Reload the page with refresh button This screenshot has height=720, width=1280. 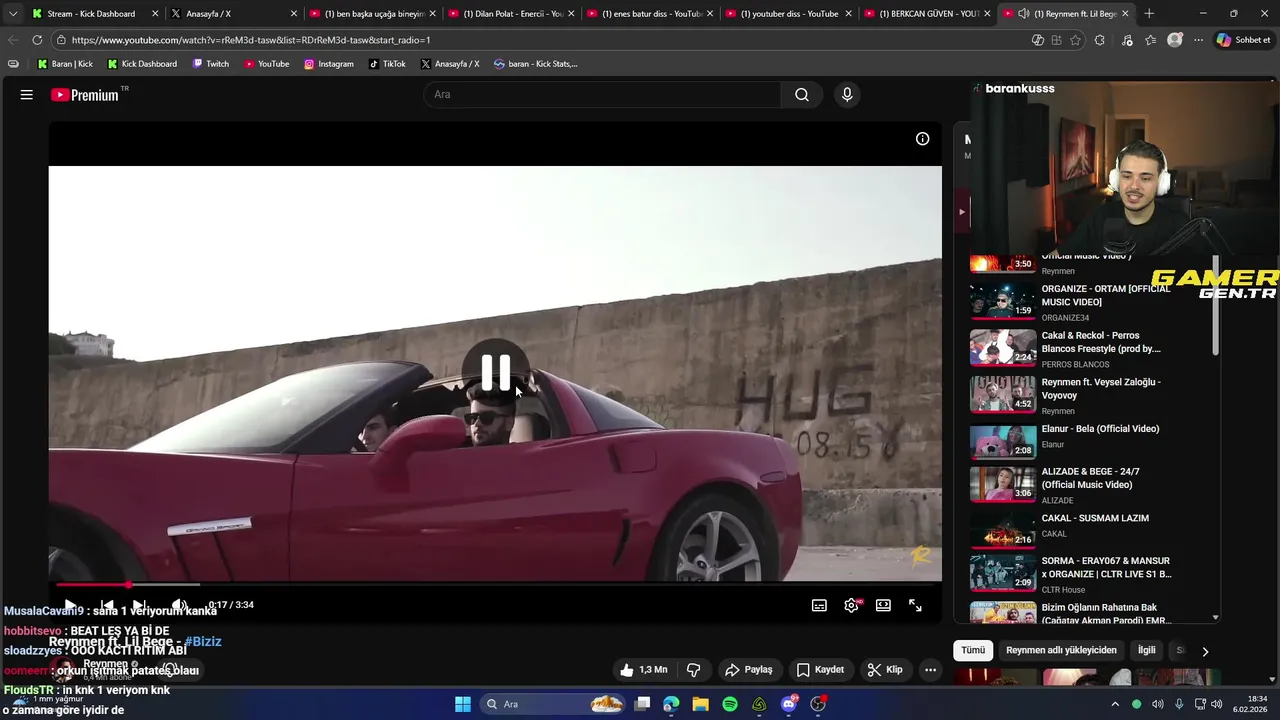pos(37,40)
